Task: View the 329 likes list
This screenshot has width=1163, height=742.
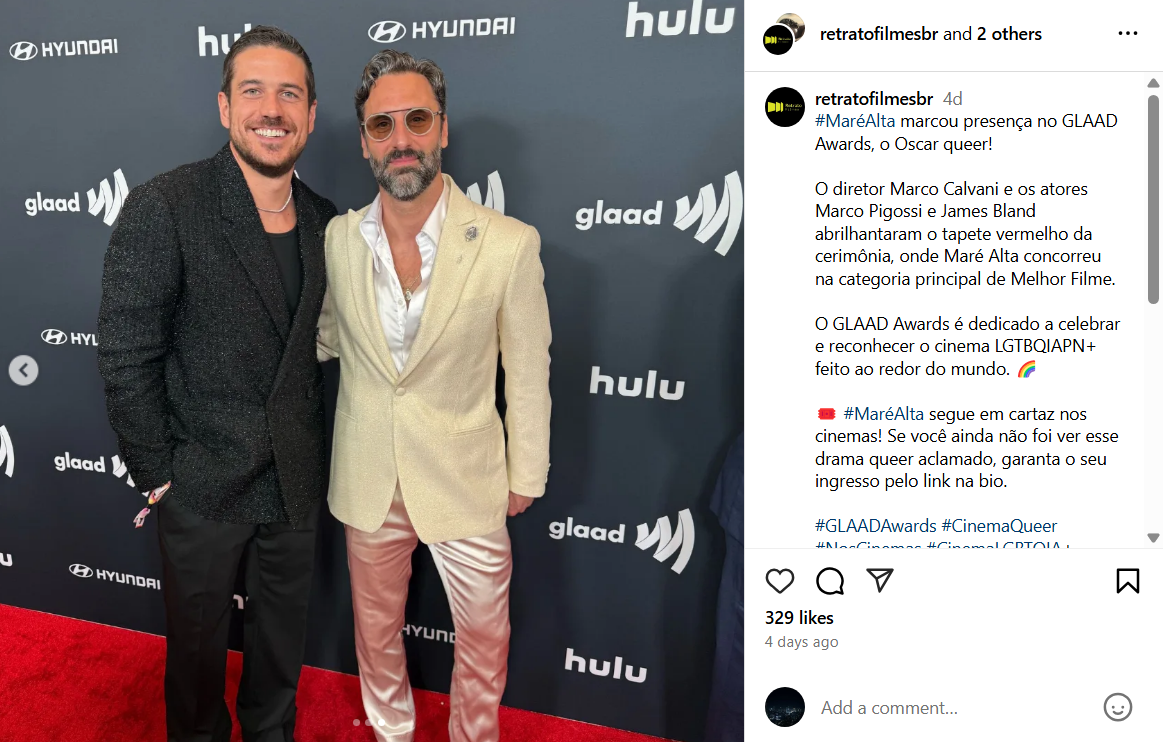Action: (x=799, y=618)
